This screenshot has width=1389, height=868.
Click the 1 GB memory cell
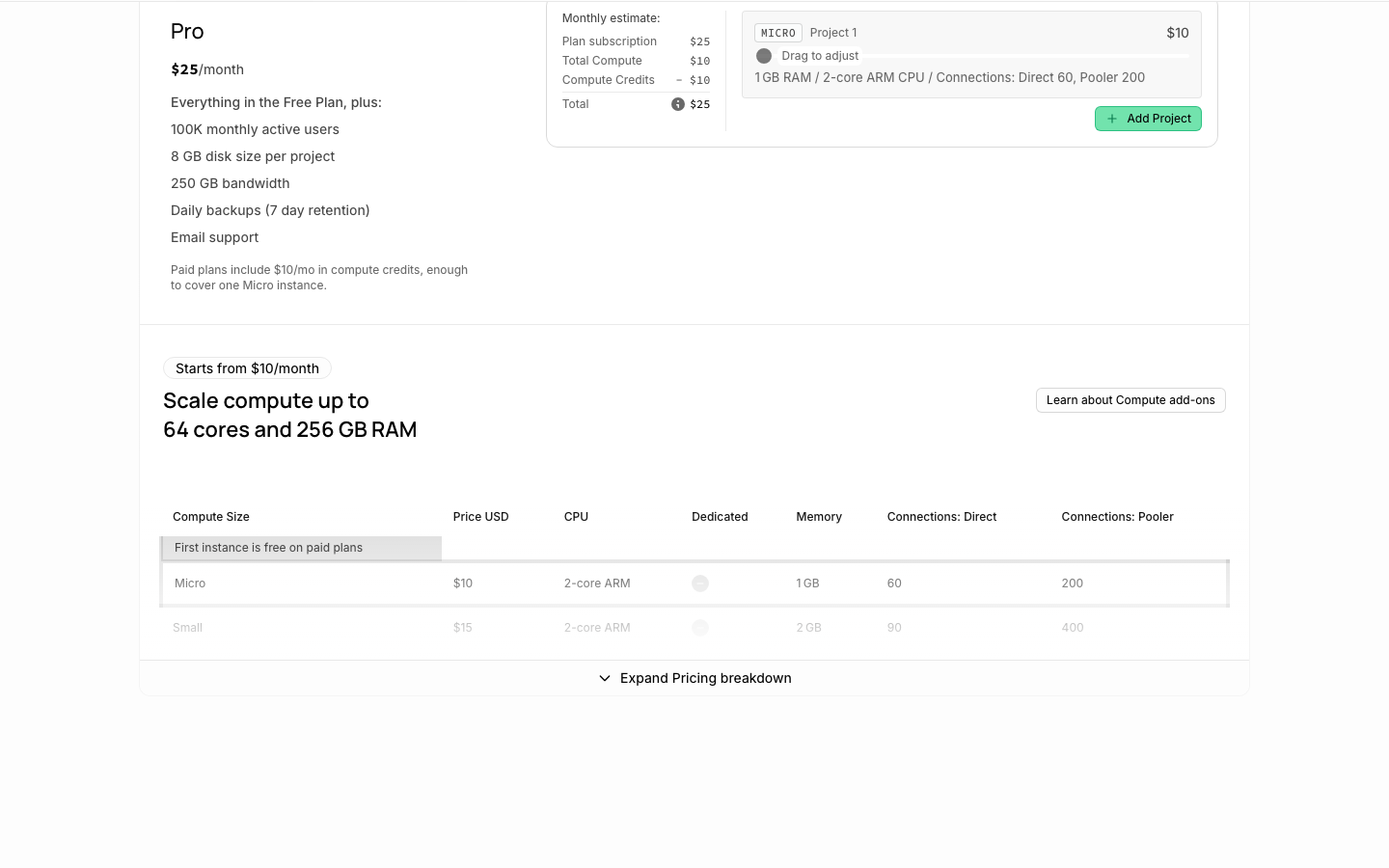pyautogui.click(x=807, y=583)
